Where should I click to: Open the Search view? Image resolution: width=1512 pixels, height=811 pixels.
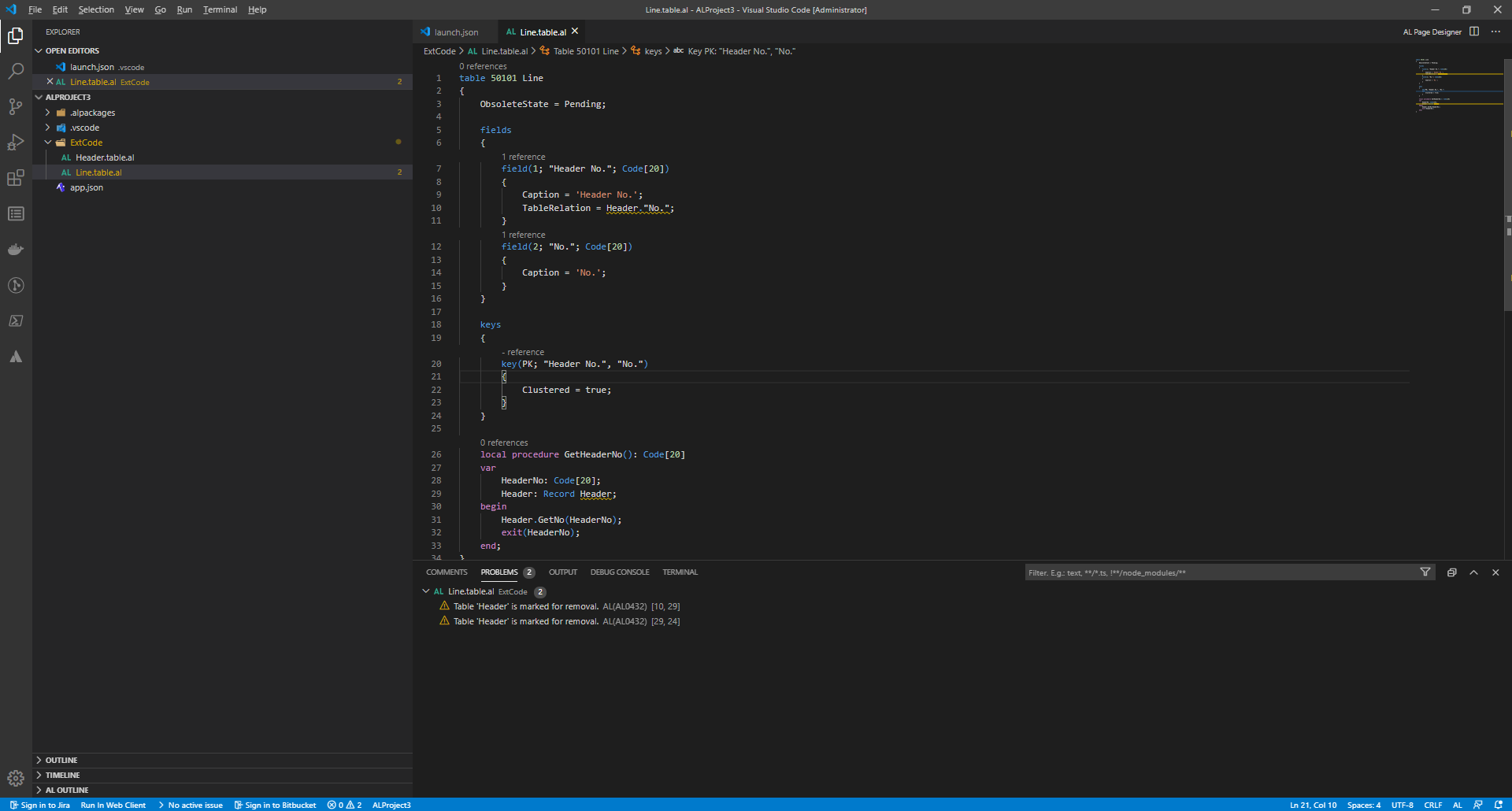(x=16, y=71)
